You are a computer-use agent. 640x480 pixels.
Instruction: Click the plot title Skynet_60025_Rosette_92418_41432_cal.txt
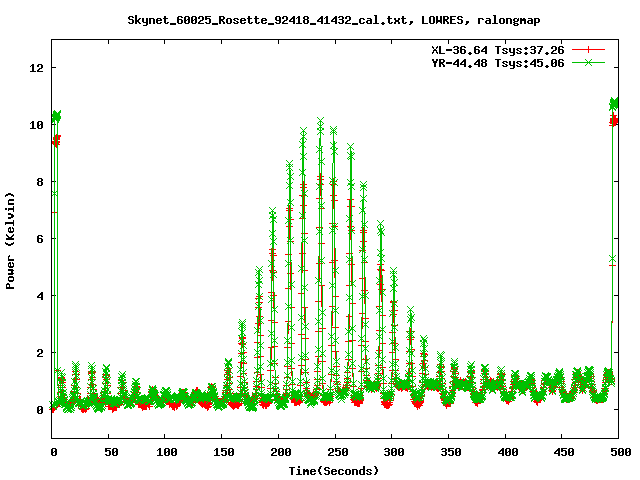tap(334, 20)
